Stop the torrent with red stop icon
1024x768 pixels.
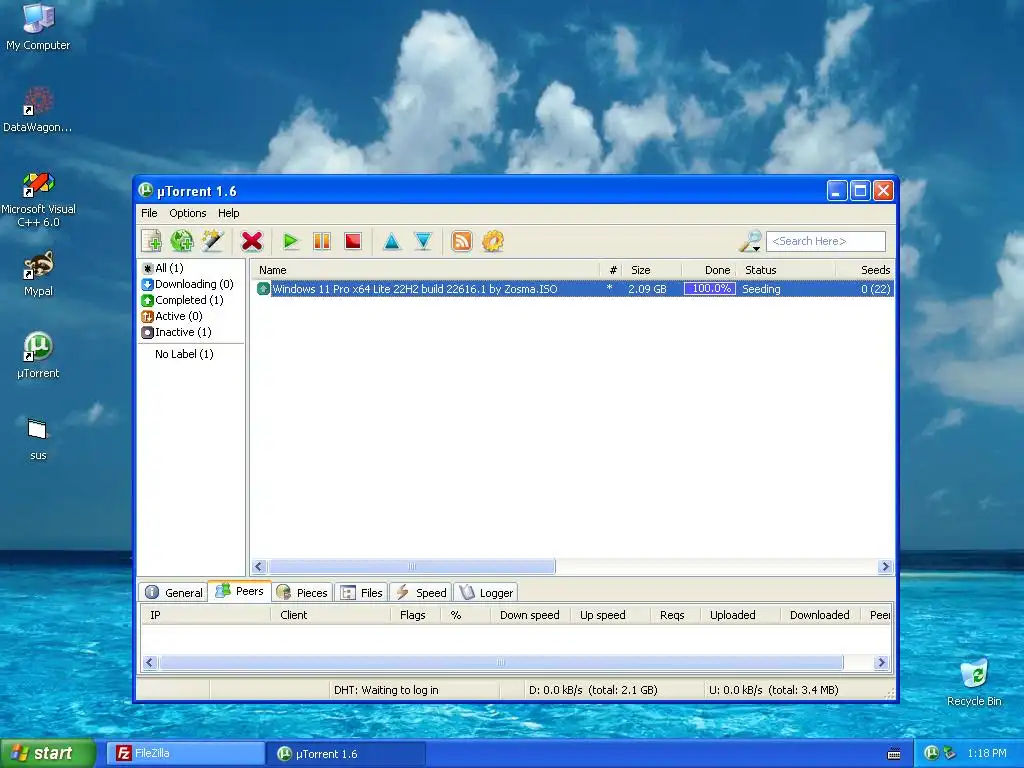353,241
